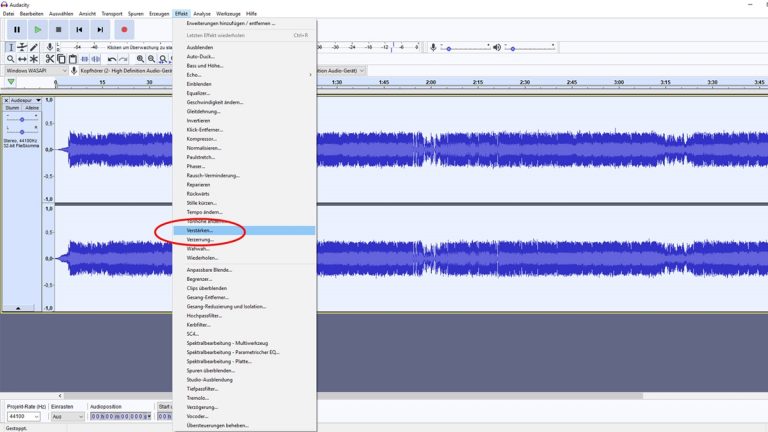The image size is (768, 432).
Task: Choose Normalisieren... effect
Action: click(244, 148)
